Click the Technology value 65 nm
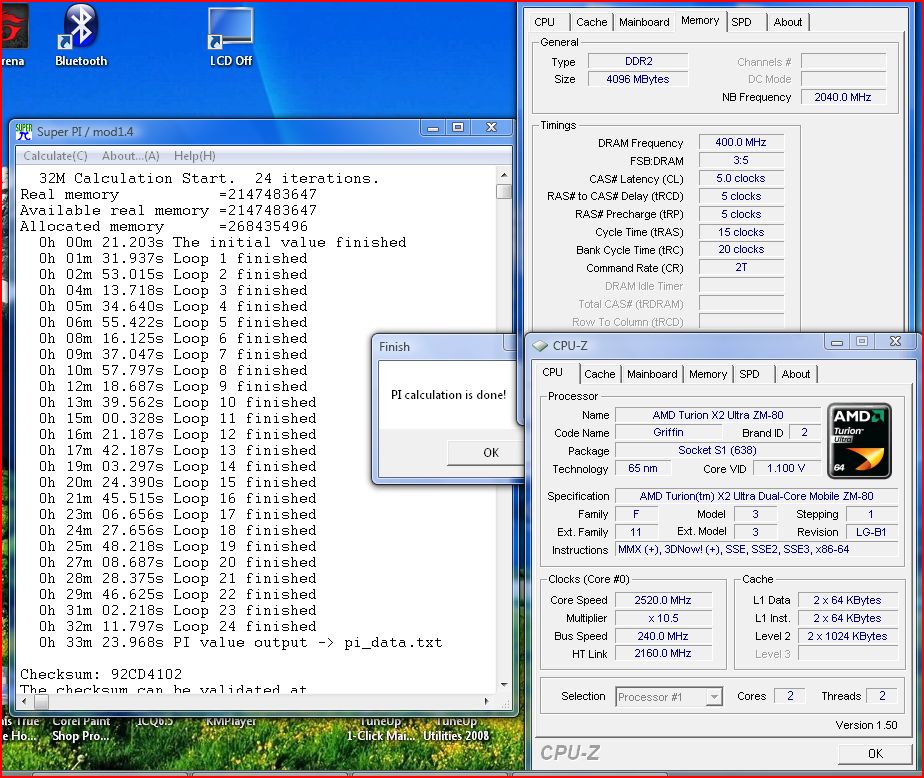This screenshot has height=778, width=924. [x=643, y=468]
